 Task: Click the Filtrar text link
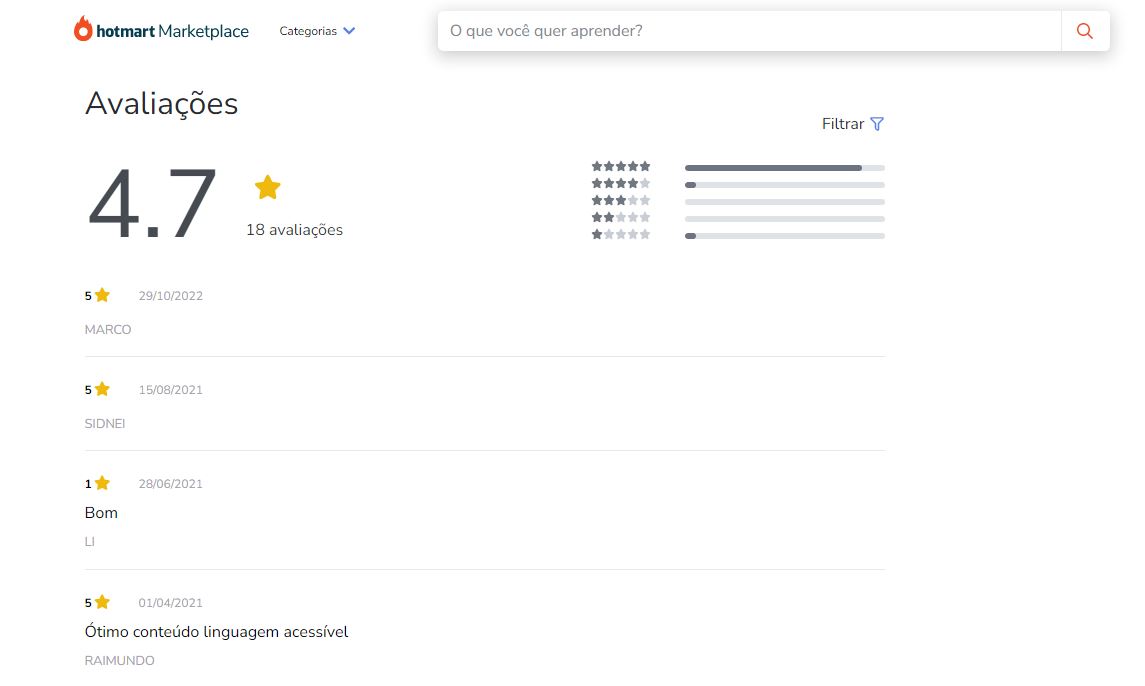pyautogui.click(x=842, y=124)
